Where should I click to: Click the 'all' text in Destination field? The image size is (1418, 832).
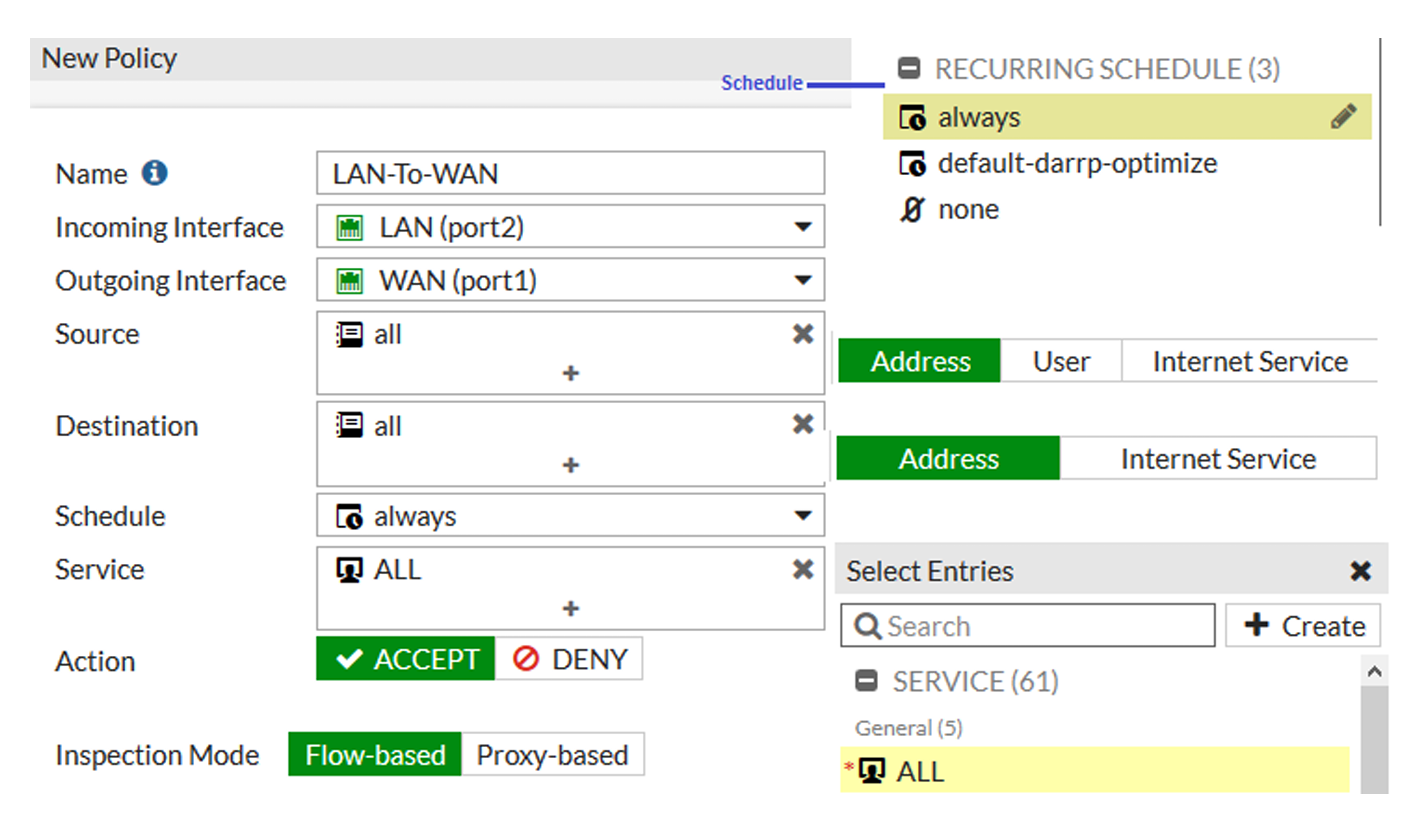[x=388, y=426]
